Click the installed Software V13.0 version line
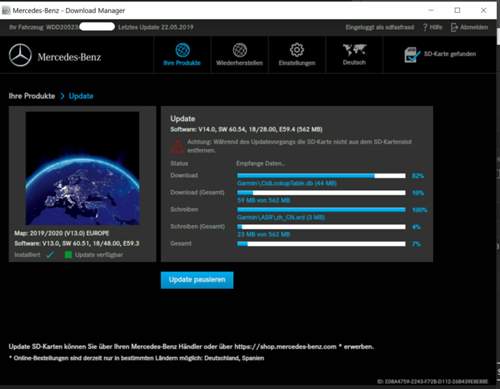The height and width of the screenshot is (389, 500). coord(77,243)
